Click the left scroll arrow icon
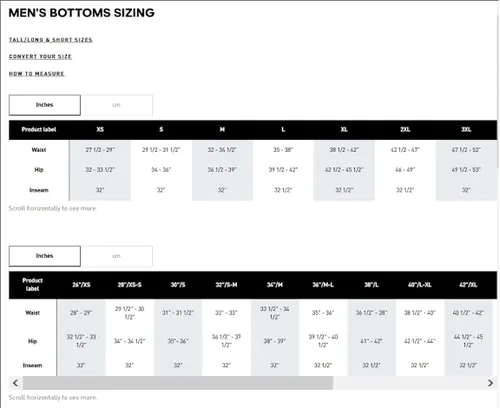Image resolution: width=500 pixels, height=408 pixels. pyautogui.click(x=15, y=383)
